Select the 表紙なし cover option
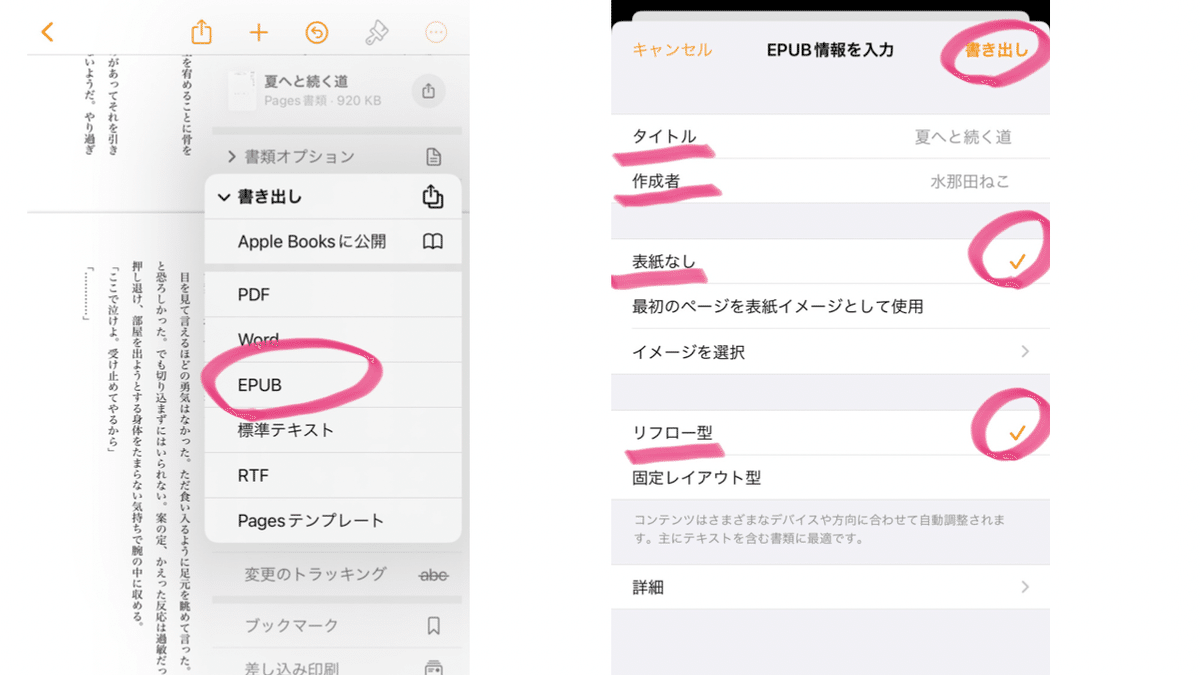 click(830, 261)
